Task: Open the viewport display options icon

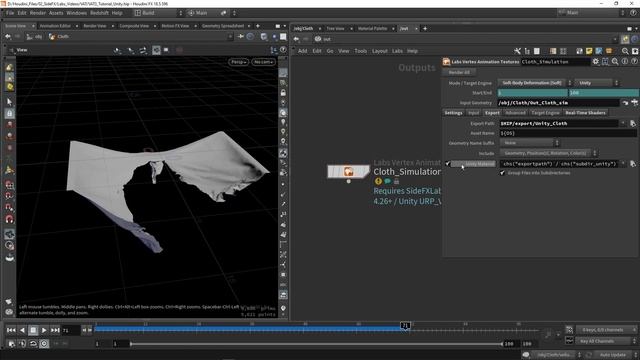Action: pyautogui.click(x=283, y=308)
